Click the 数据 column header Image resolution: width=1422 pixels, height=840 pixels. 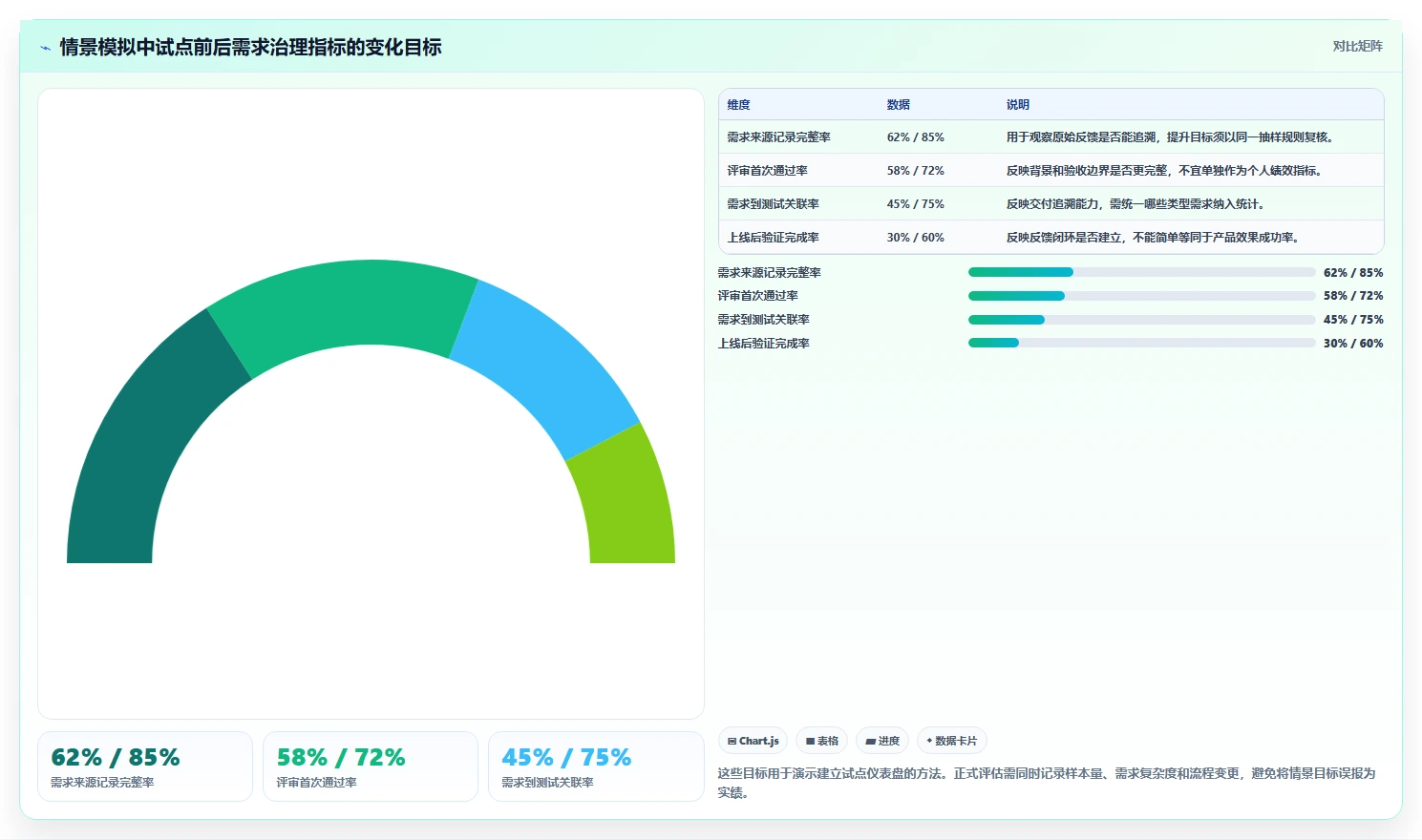[899, 105]
